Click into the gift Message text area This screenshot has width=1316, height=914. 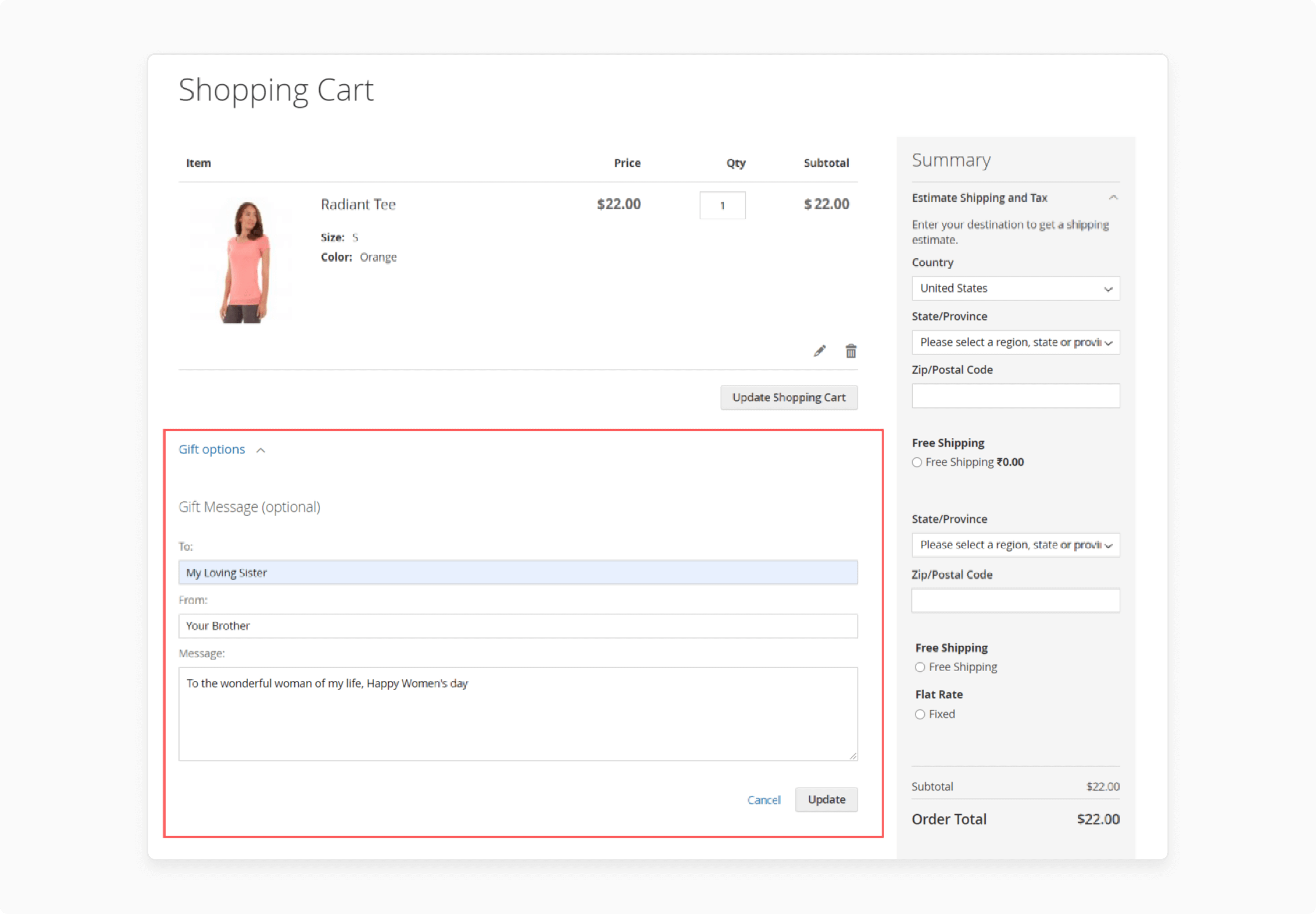pos(518,714)
